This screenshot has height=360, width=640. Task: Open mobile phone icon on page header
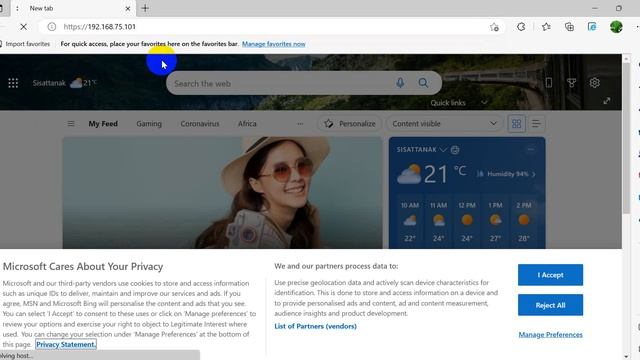[x=549, y=83]
